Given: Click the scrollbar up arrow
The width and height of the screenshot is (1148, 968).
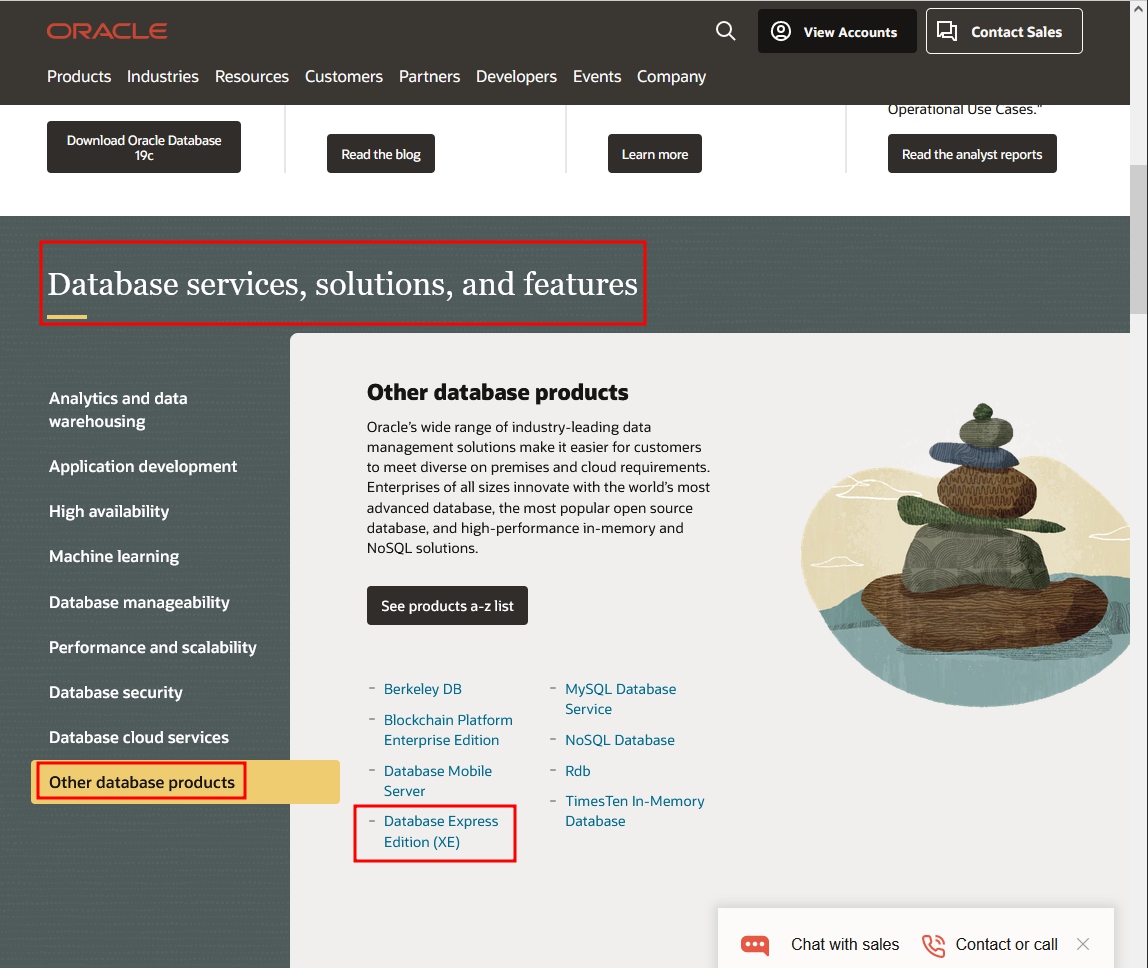Looking at the screenshot, I should [x=1138, y=8].
